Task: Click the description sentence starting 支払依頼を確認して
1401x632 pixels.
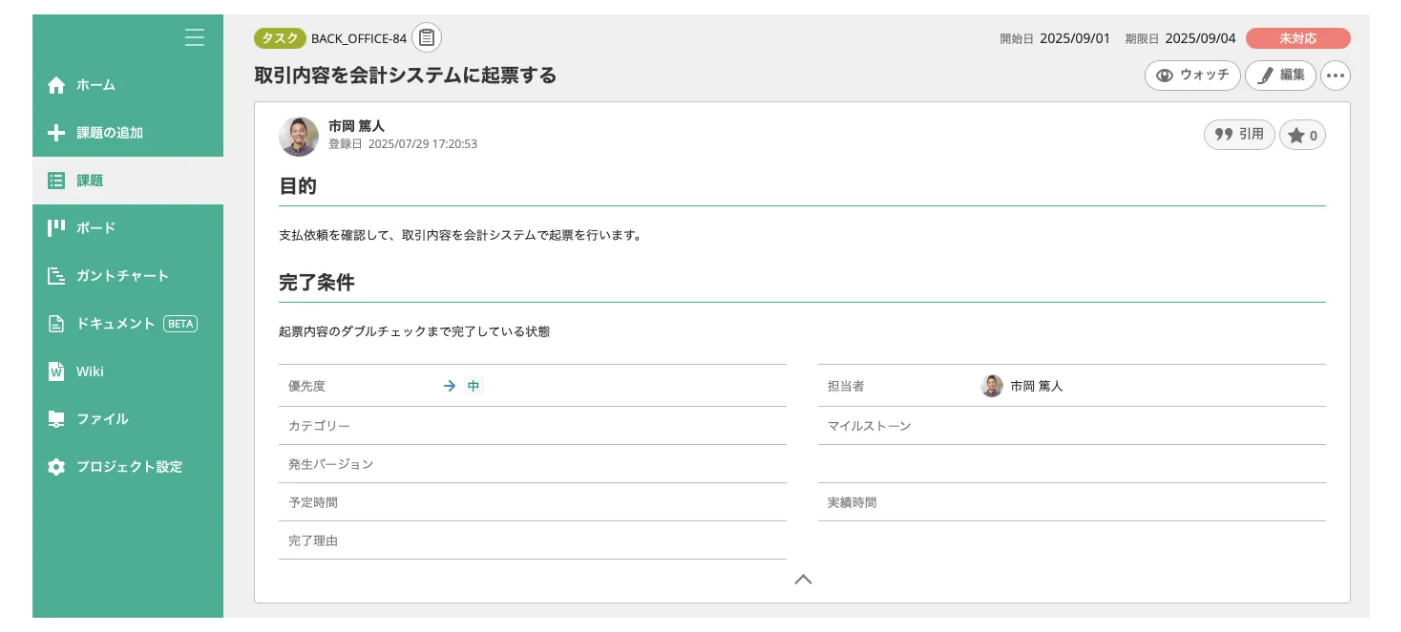Action: click(460, 236)
